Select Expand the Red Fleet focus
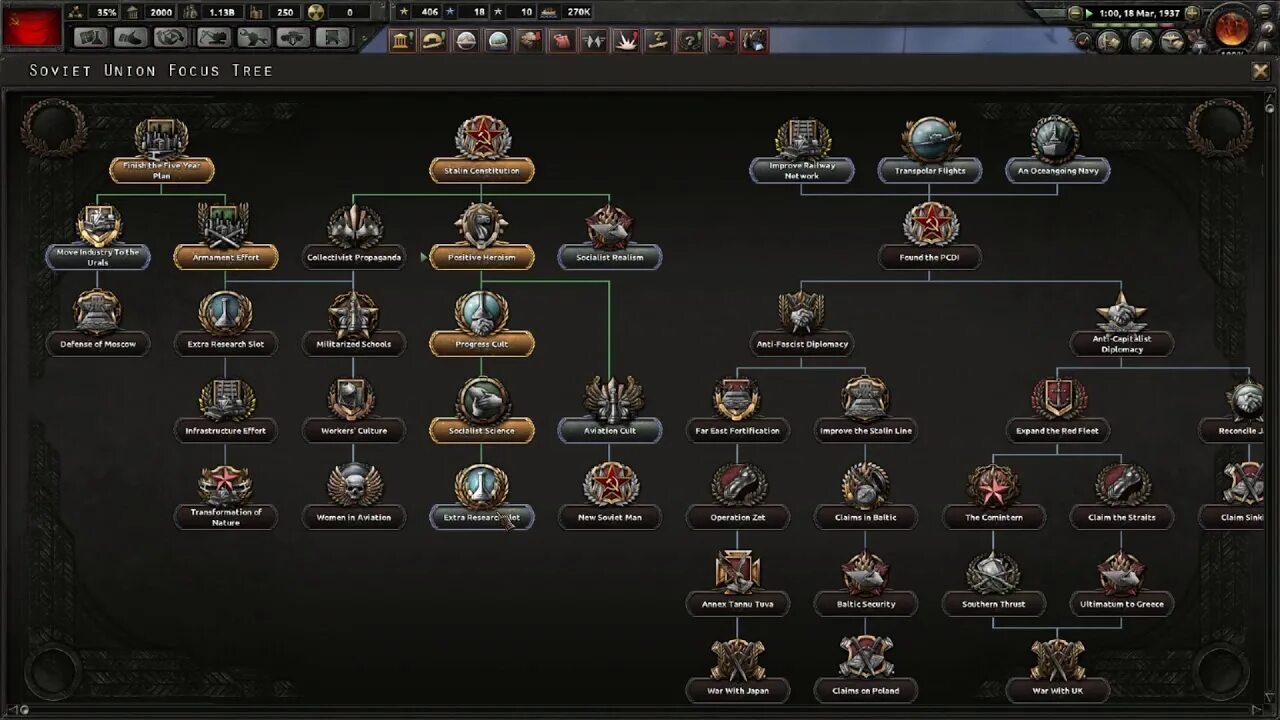 coord(1058,412)
